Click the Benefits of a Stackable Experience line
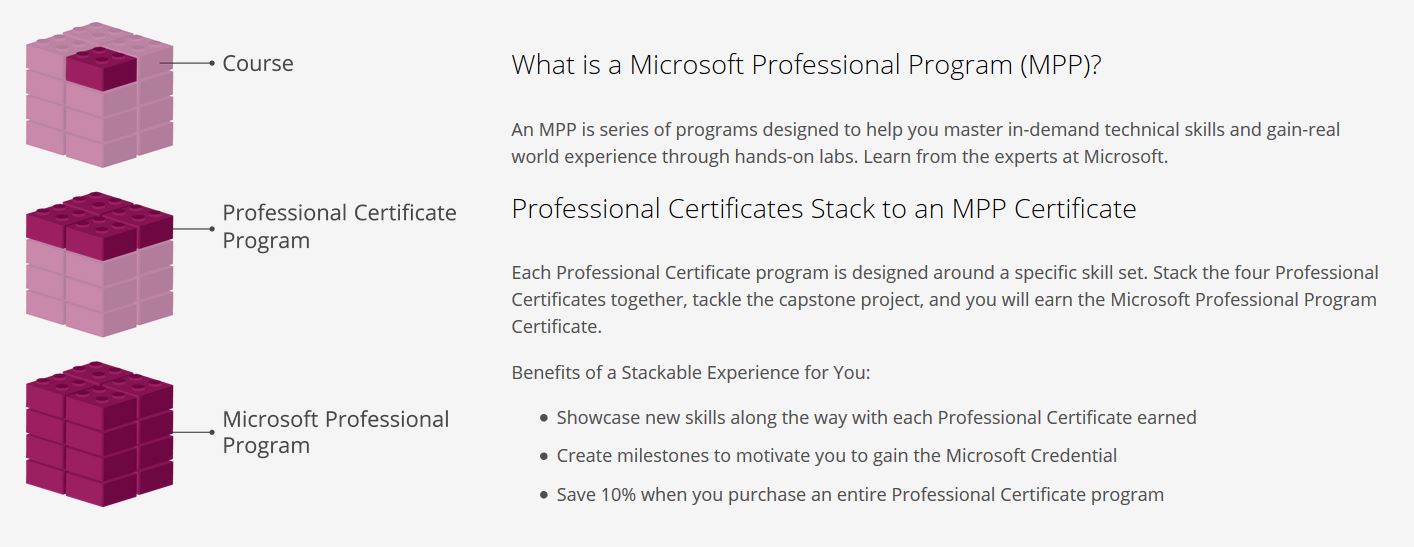1414x547 pixels. (691, 373)
